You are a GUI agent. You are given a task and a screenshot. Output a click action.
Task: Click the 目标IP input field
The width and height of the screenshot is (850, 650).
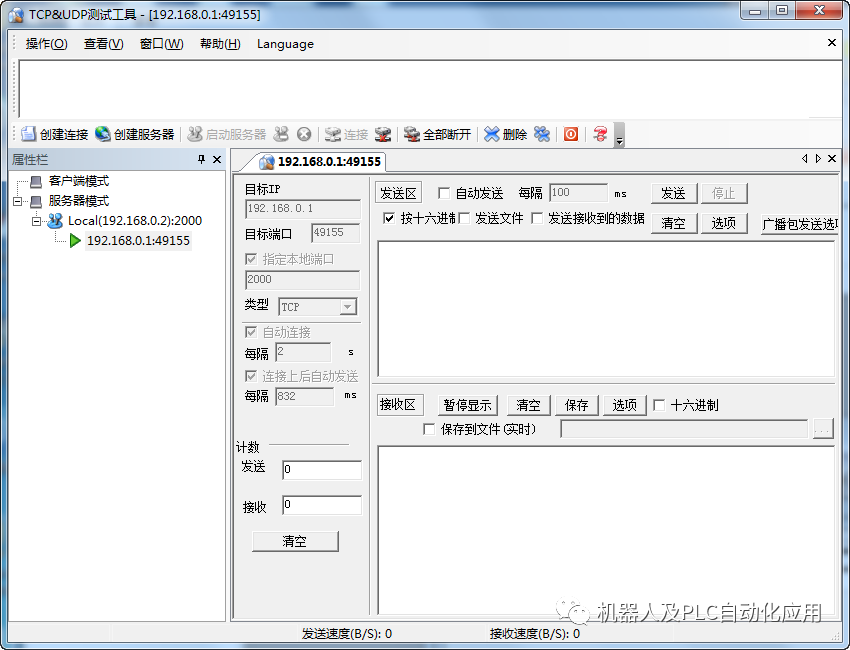pos(302,209)
